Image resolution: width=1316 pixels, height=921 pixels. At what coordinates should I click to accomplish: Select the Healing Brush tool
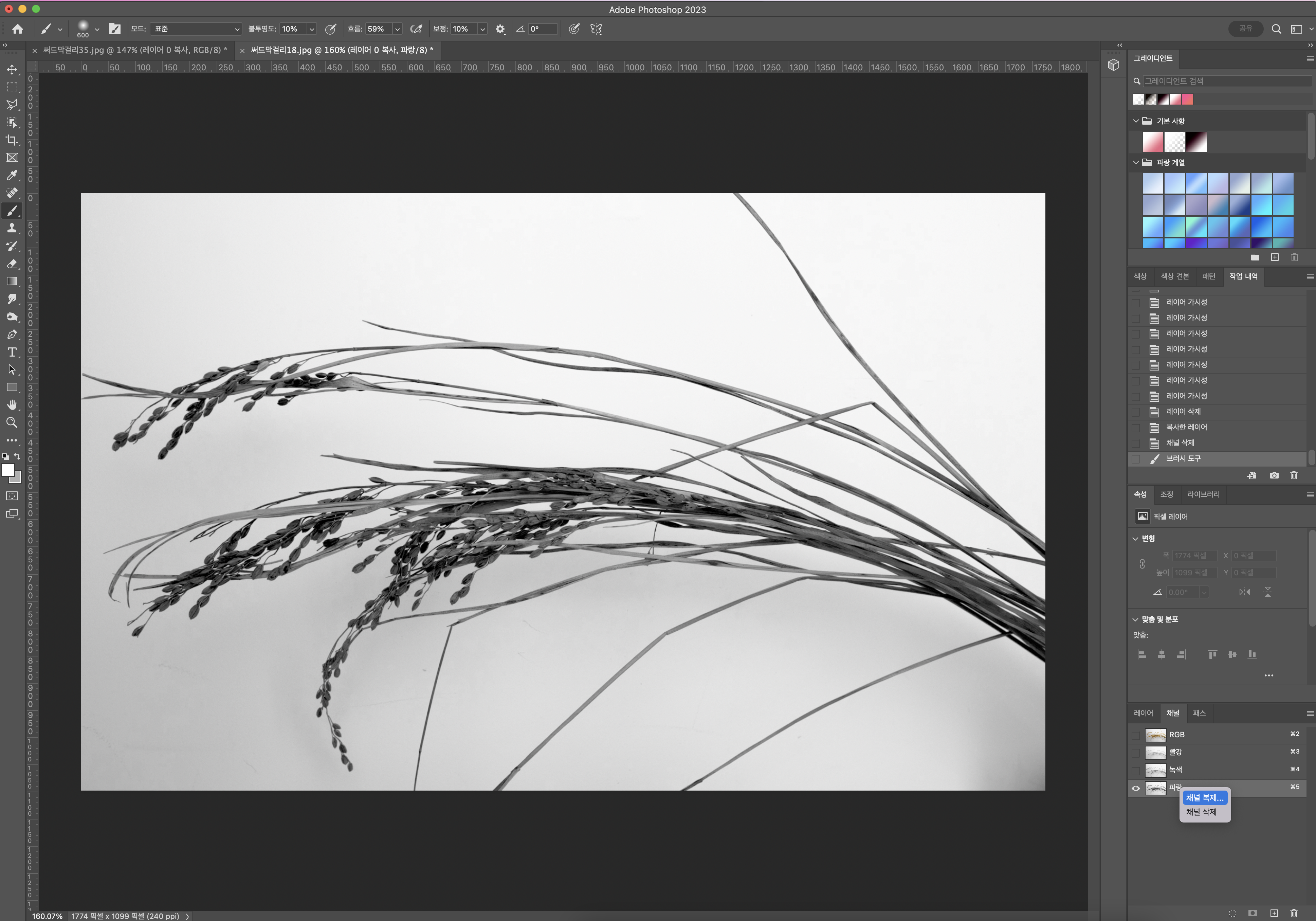coord(12,193)
